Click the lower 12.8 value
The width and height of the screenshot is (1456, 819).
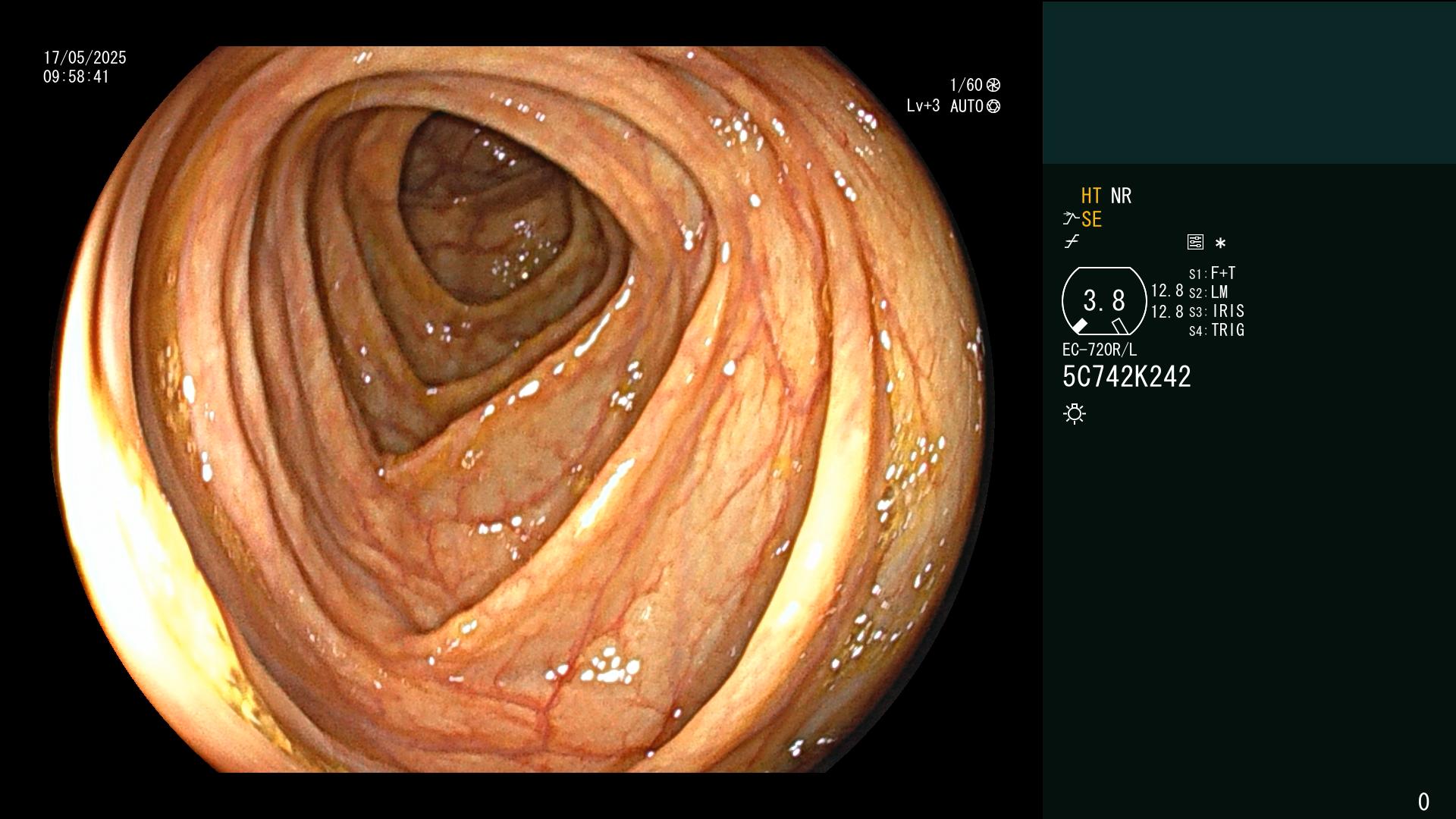(1167, 311)
